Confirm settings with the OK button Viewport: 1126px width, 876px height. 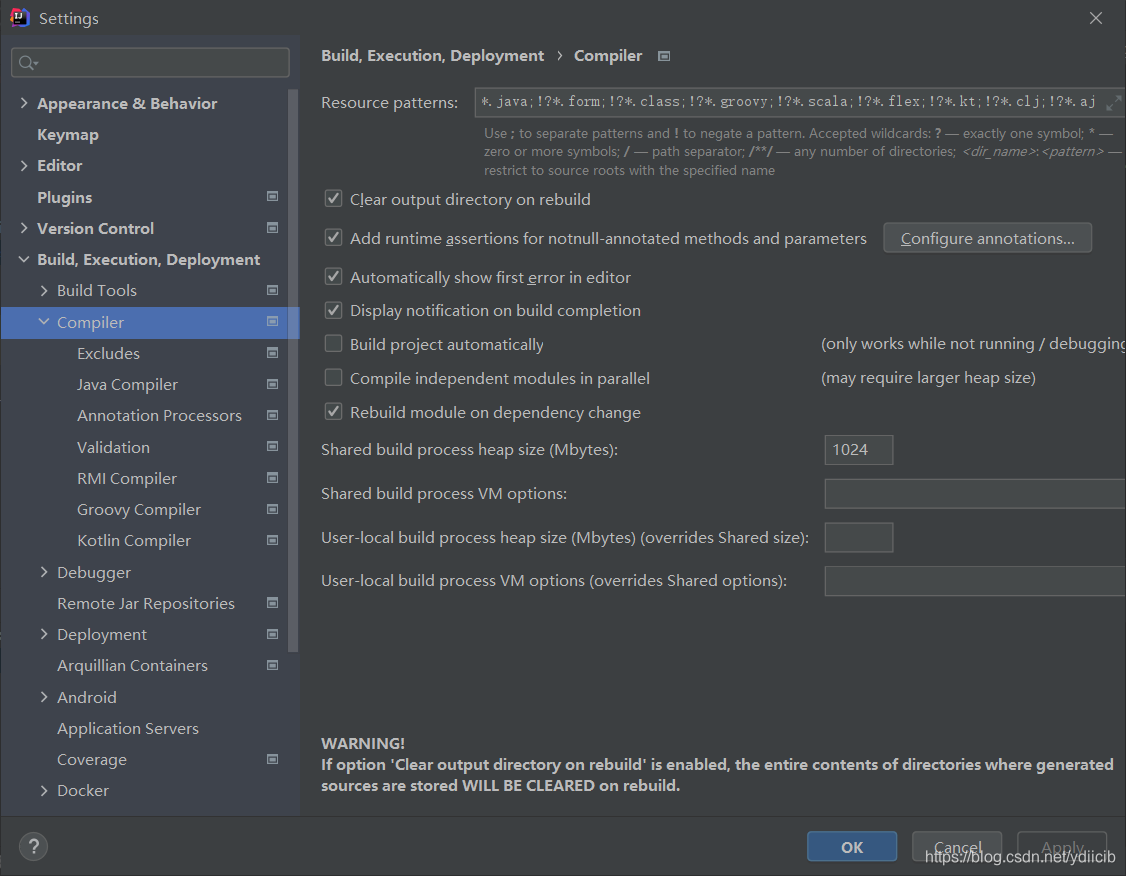(852, 847)
